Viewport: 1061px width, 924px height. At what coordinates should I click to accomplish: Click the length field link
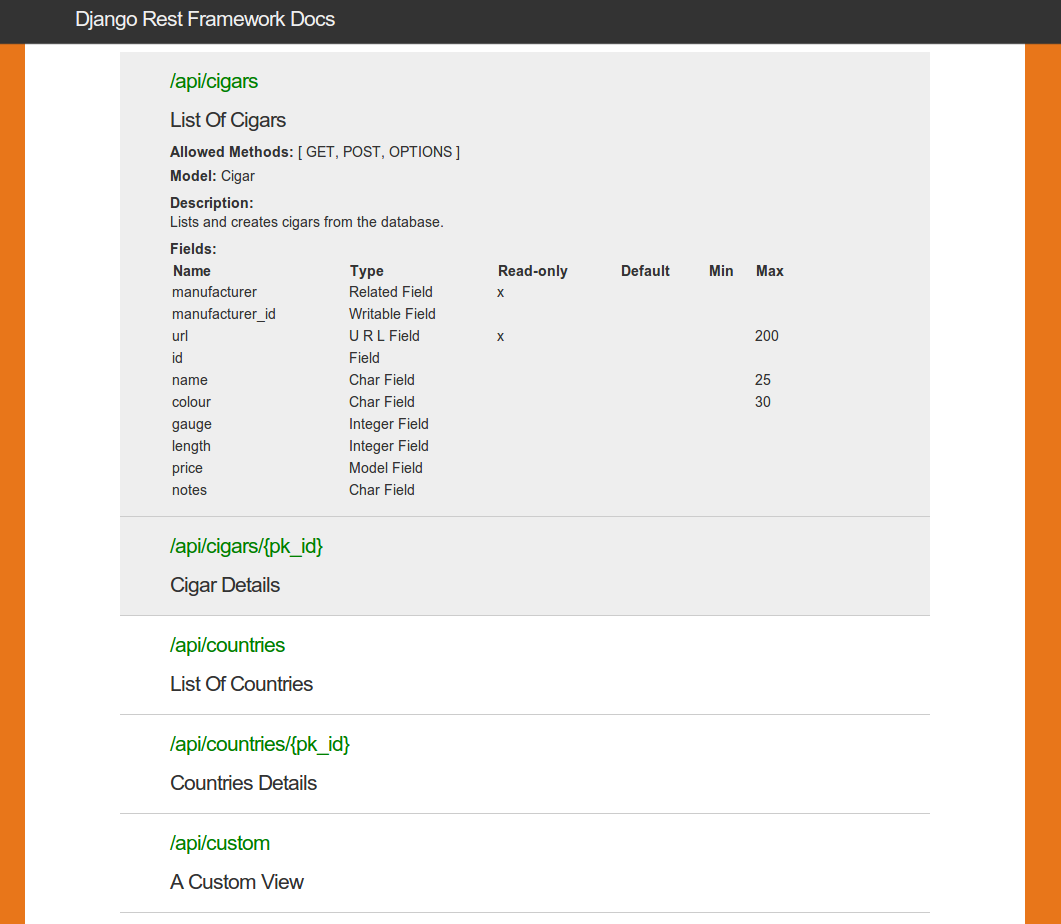coord(191,445)
